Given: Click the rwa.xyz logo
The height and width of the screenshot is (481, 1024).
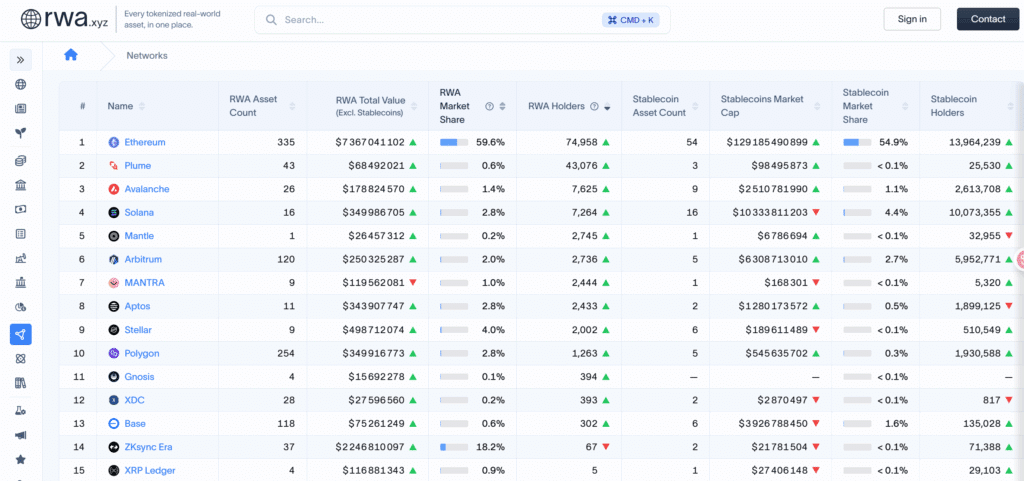Looking at the screenshot, I should (64, 19).
